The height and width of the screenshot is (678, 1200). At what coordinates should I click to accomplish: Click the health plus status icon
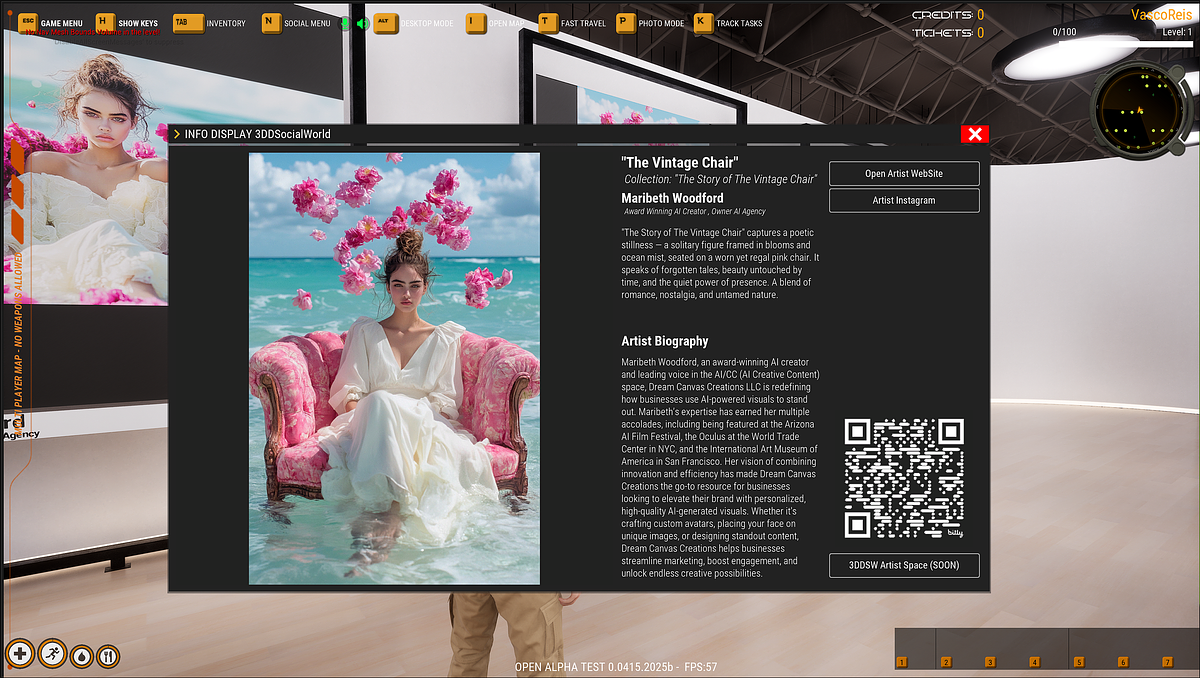20,654
